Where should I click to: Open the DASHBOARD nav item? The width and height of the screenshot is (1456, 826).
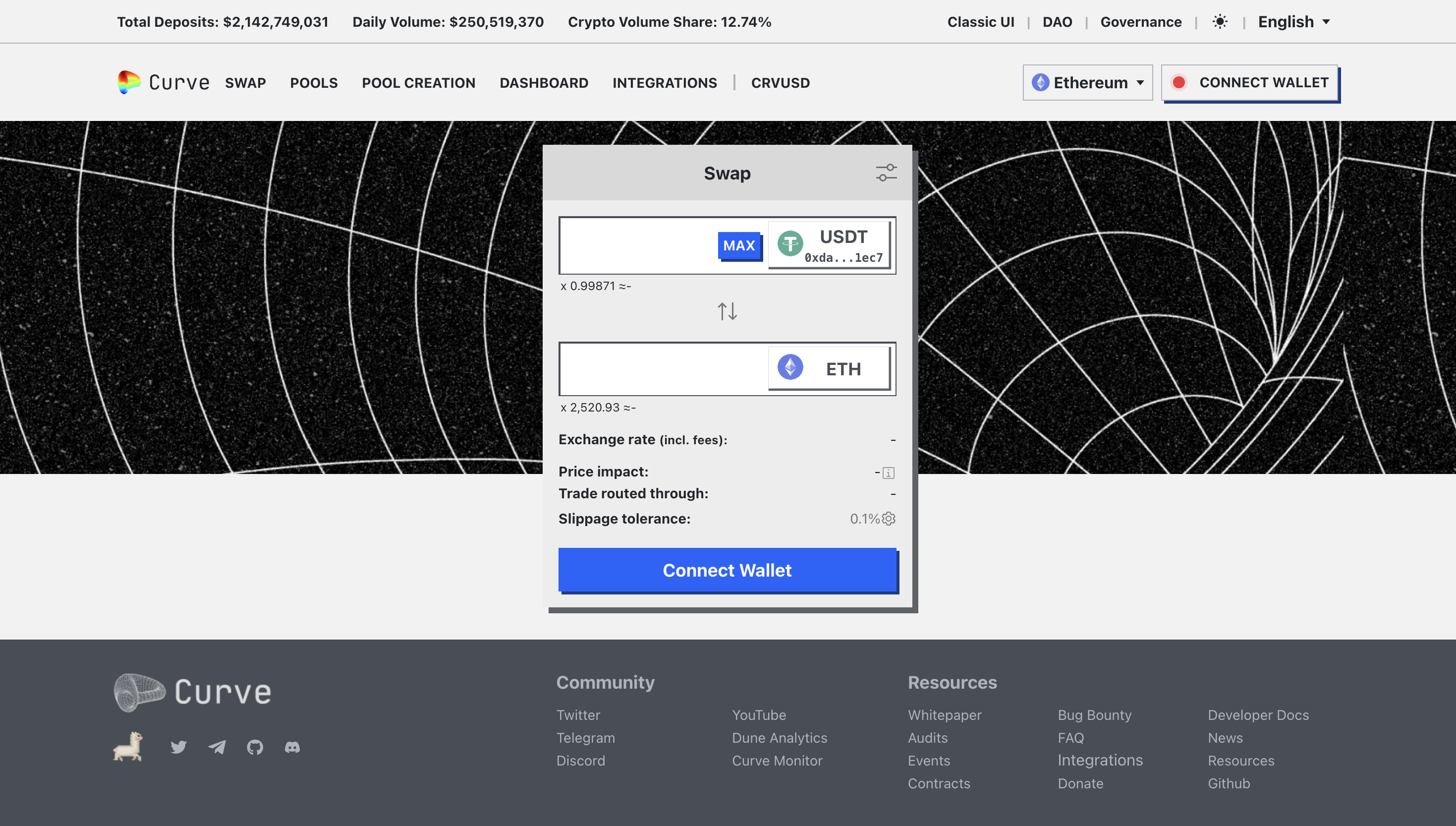coord(544,83)
